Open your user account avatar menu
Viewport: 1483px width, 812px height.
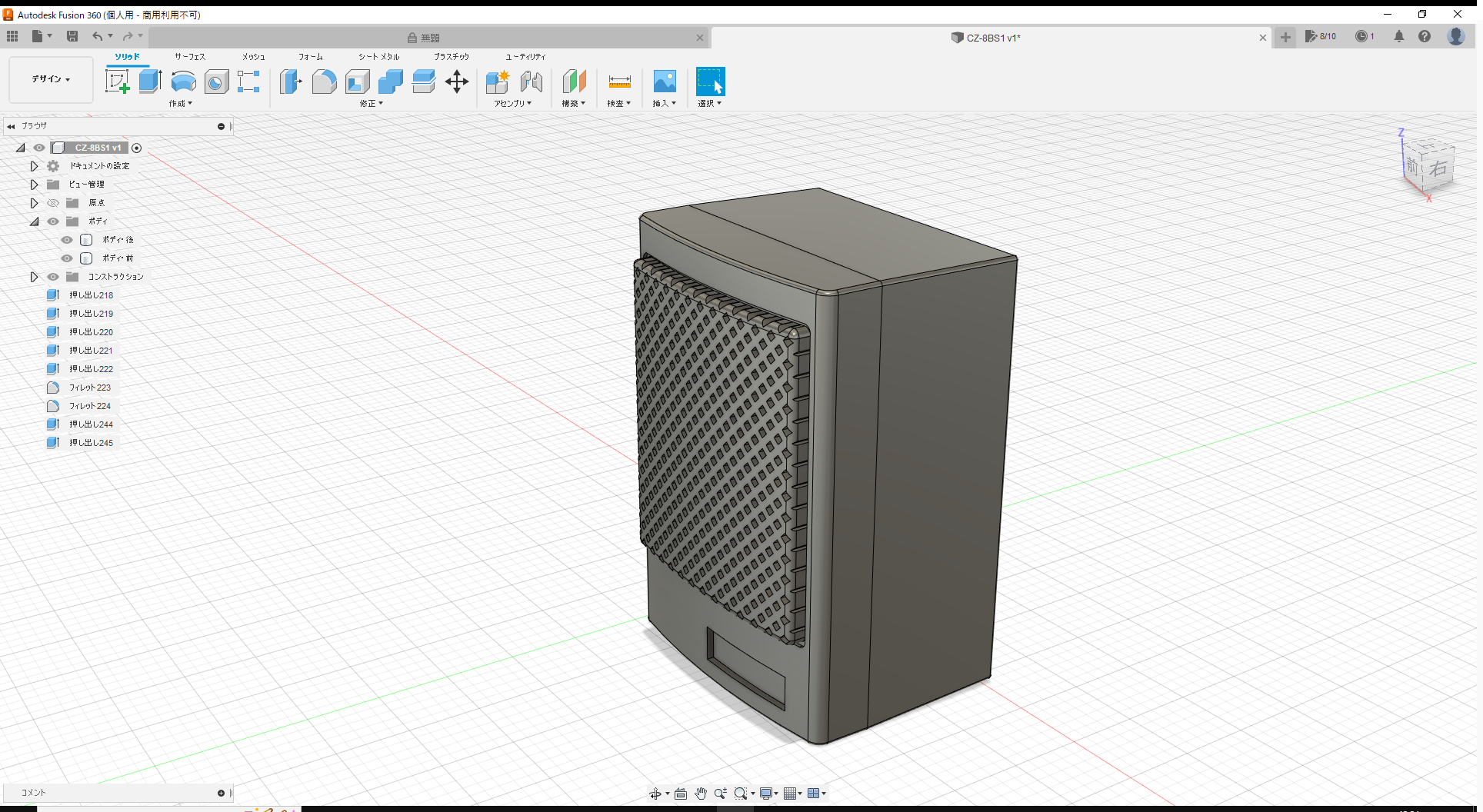pyautogui.click(x=1456, y=36)
